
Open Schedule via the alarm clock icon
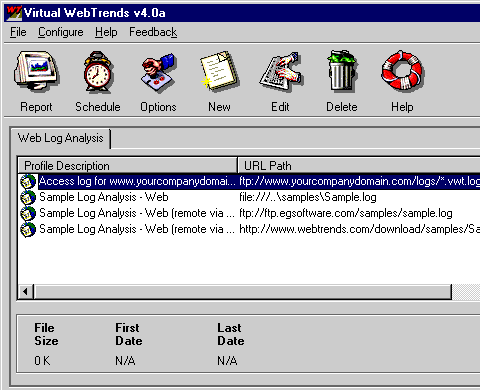pos(98,71)
